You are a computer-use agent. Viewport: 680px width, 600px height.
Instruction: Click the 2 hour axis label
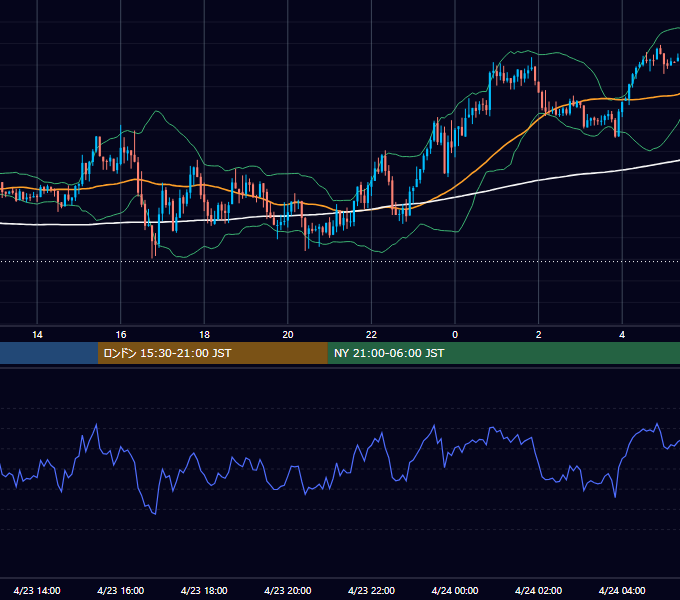tap(539, 335)
